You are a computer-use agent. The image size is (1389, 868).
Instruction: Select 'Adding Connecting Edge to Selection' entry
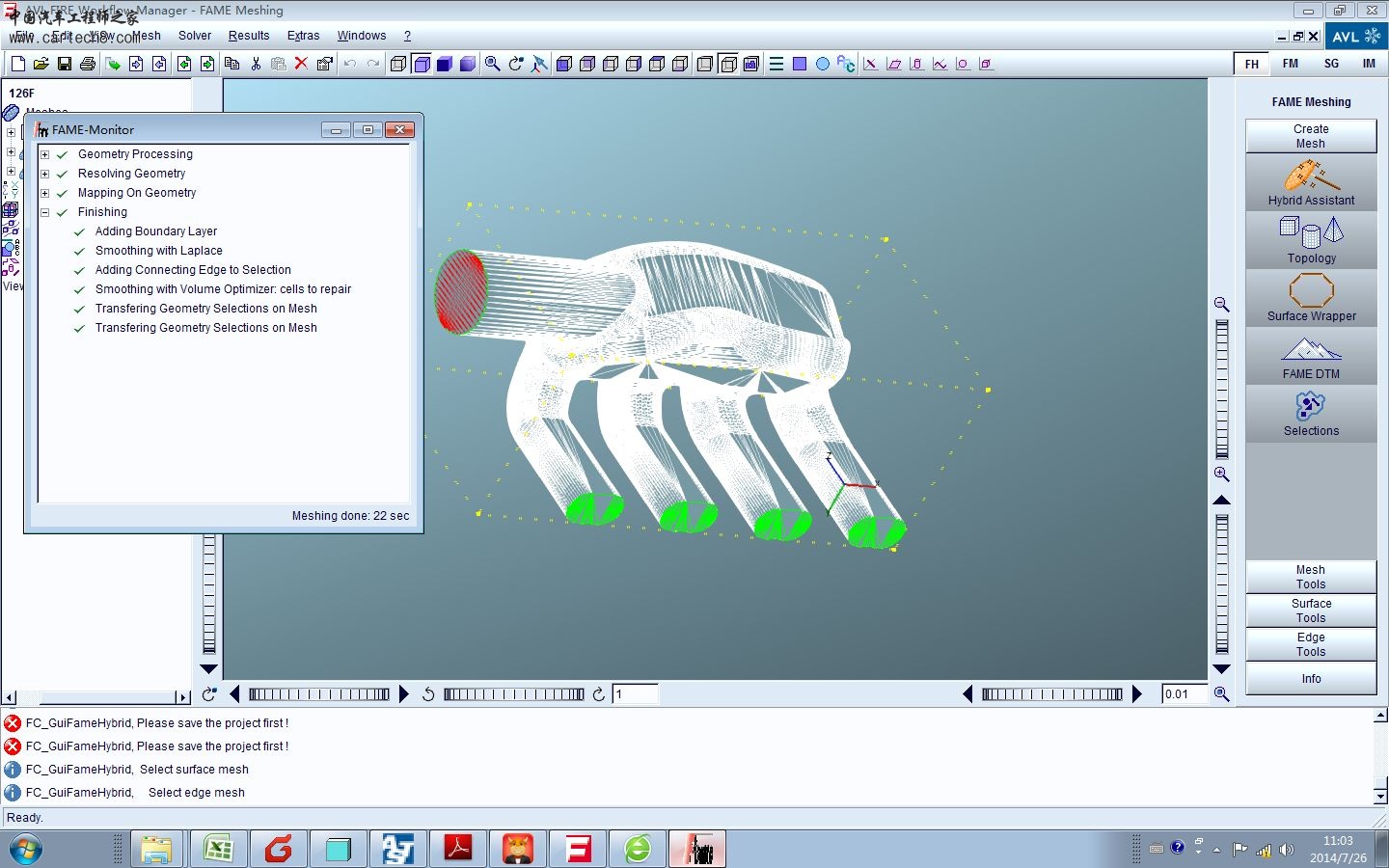[x=193, y=270]
